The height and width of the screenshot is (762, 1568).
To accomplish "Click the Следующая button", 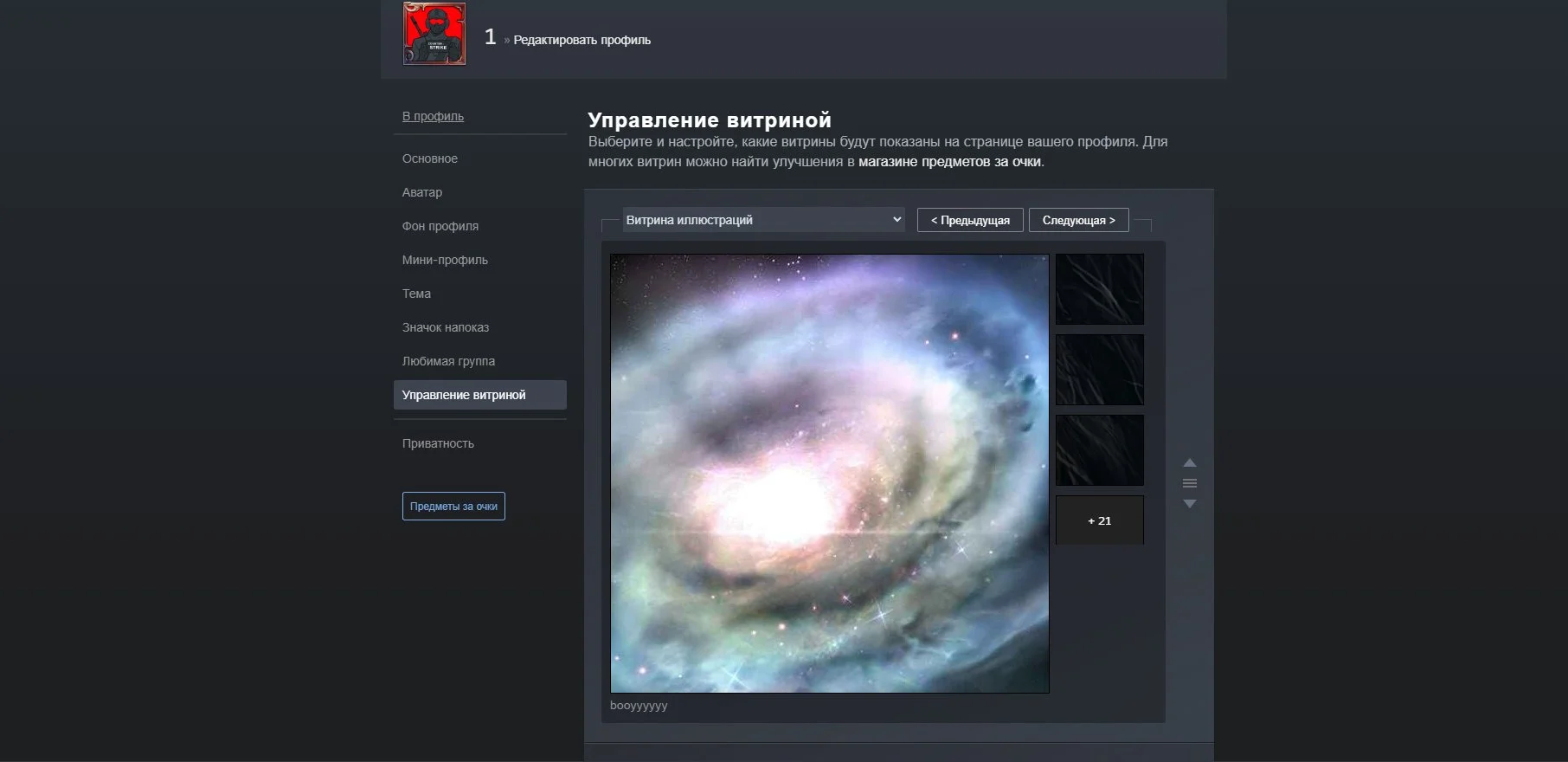I will click(x=1078, y=220).
